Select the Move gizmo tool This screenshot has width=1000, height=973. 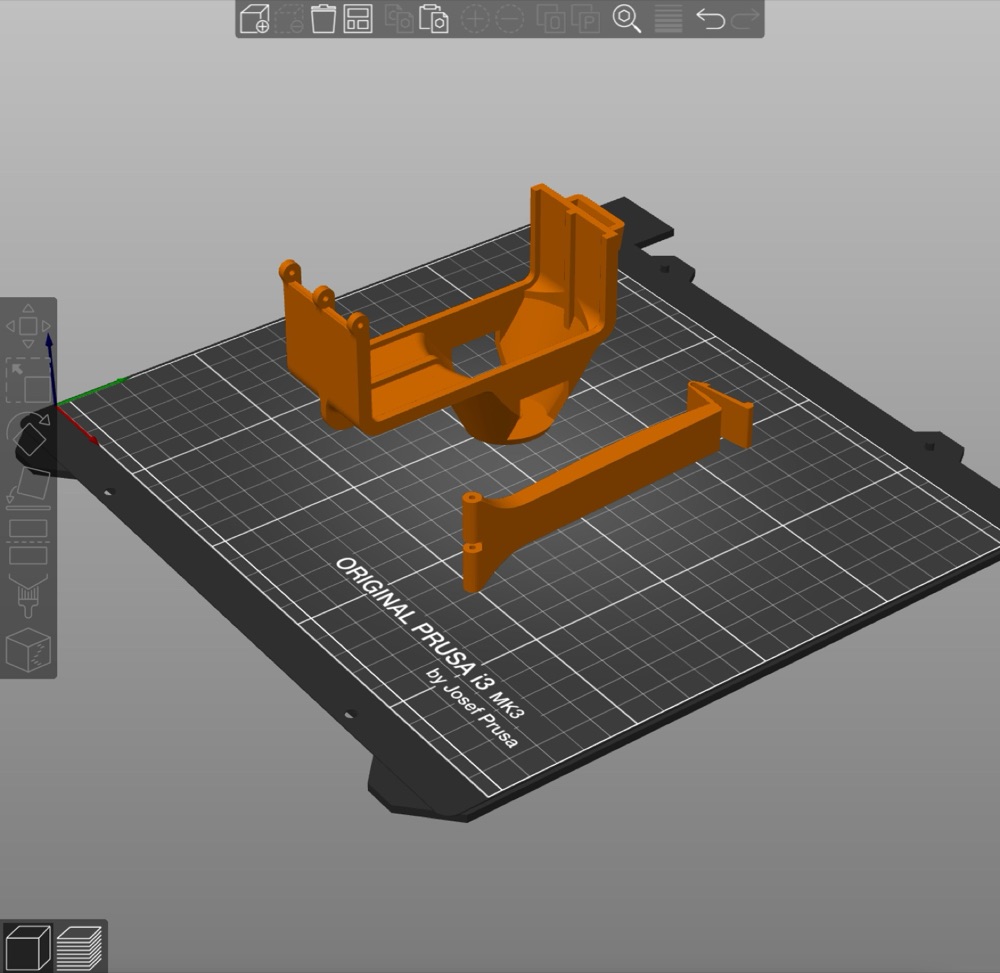[28, 326]
